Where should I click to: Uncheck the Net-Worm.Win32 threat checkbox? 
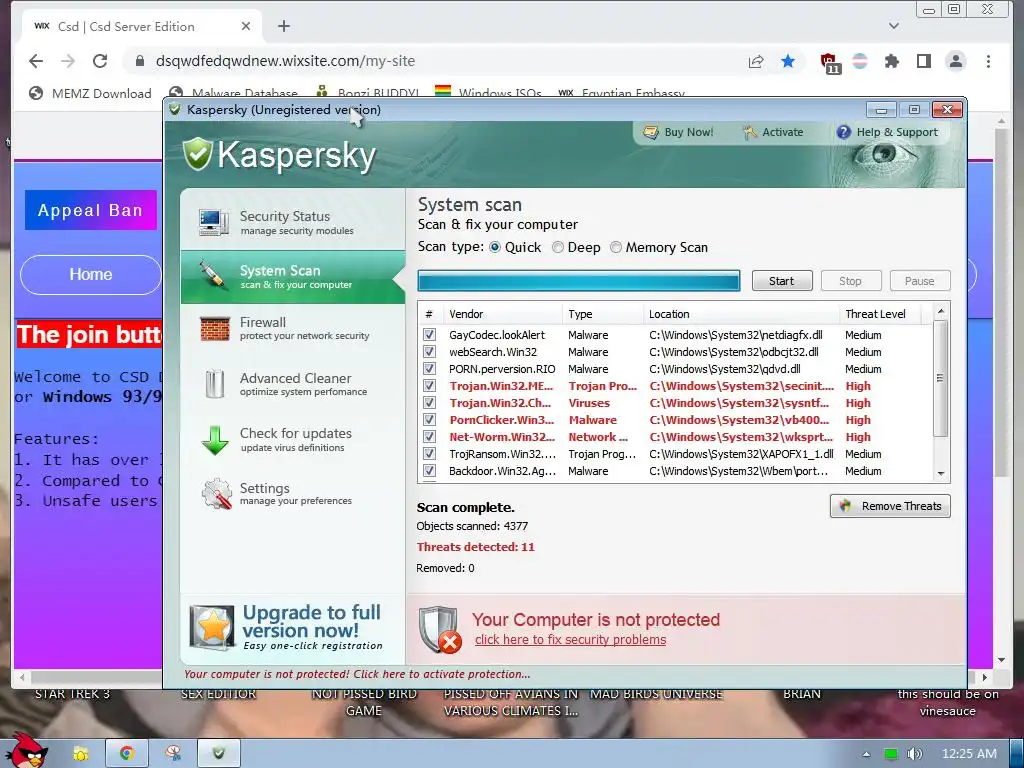[429, 437]
